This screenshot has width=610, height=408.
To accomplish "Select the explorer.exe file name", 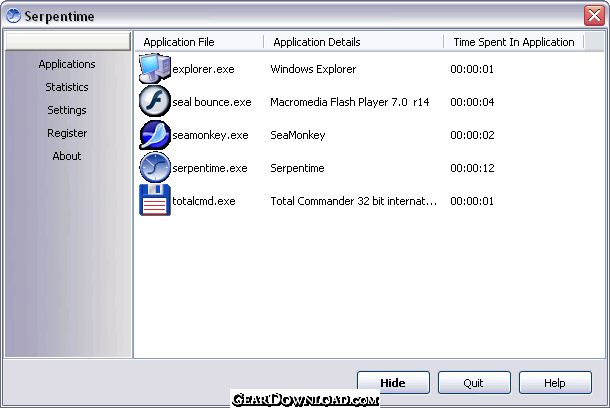I will click(203, 69).
